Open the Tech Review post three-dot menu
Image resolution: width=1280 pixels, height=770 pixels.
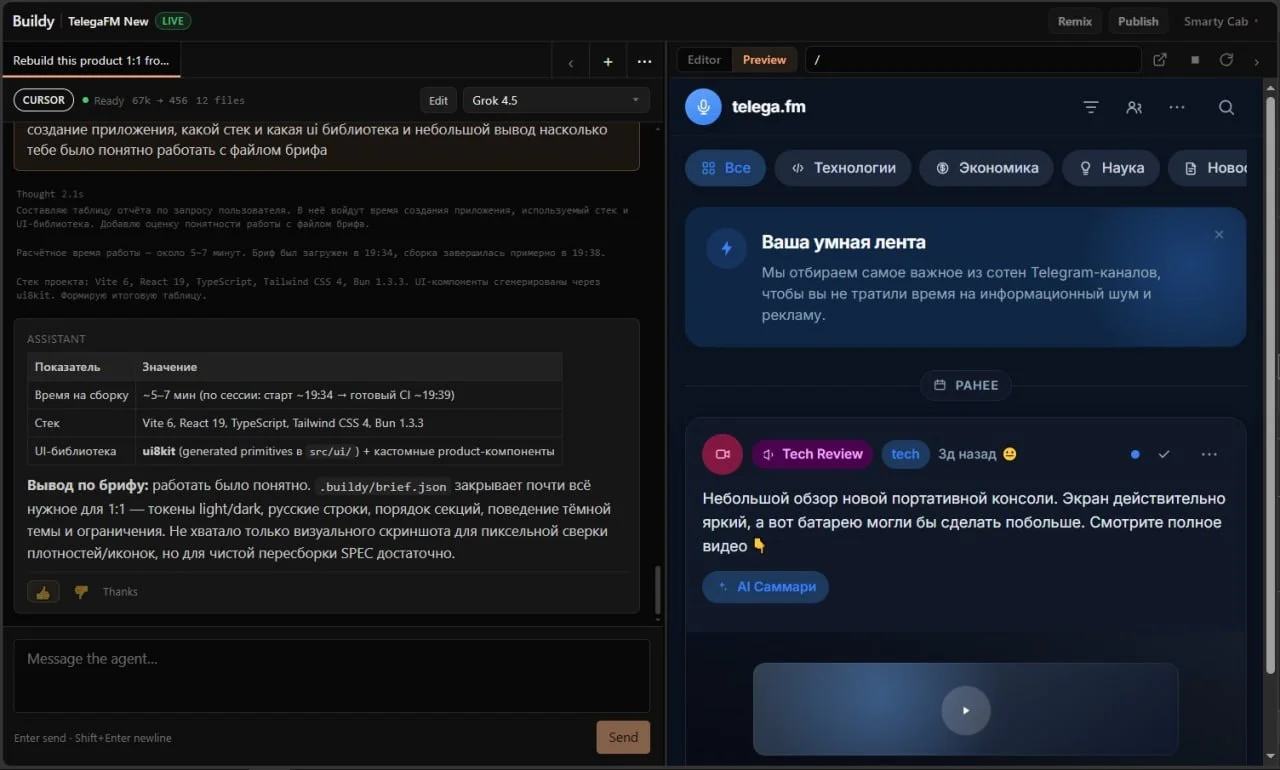(1209, 454)
